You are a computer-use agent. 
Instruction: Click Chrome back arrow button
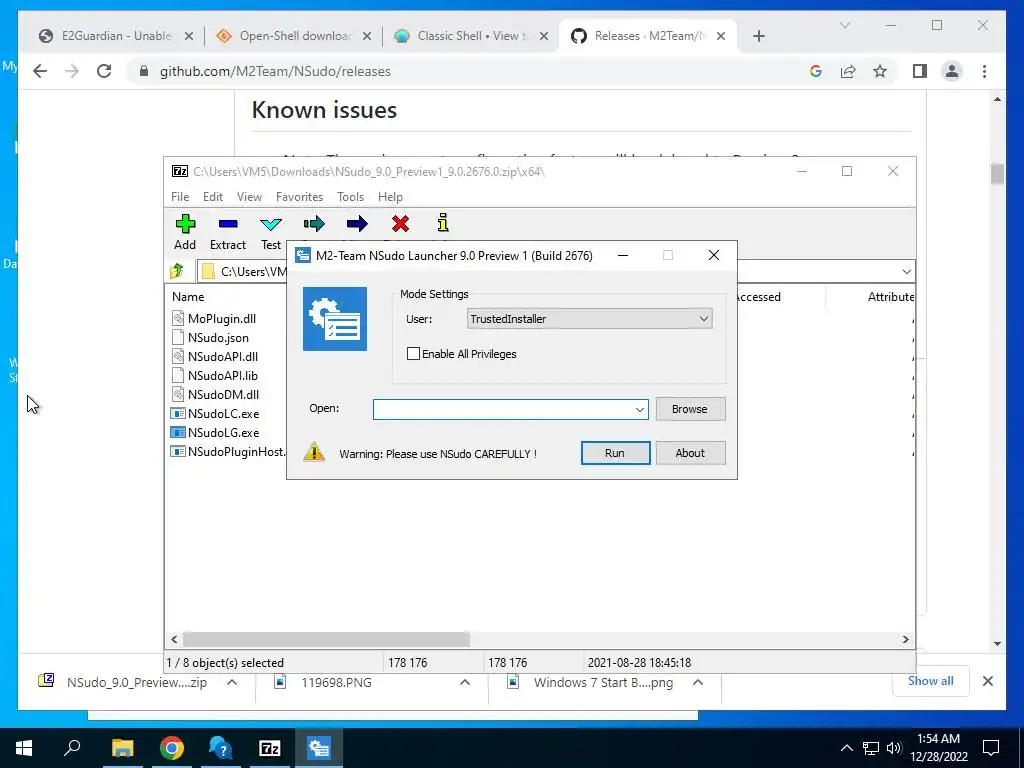40,71
